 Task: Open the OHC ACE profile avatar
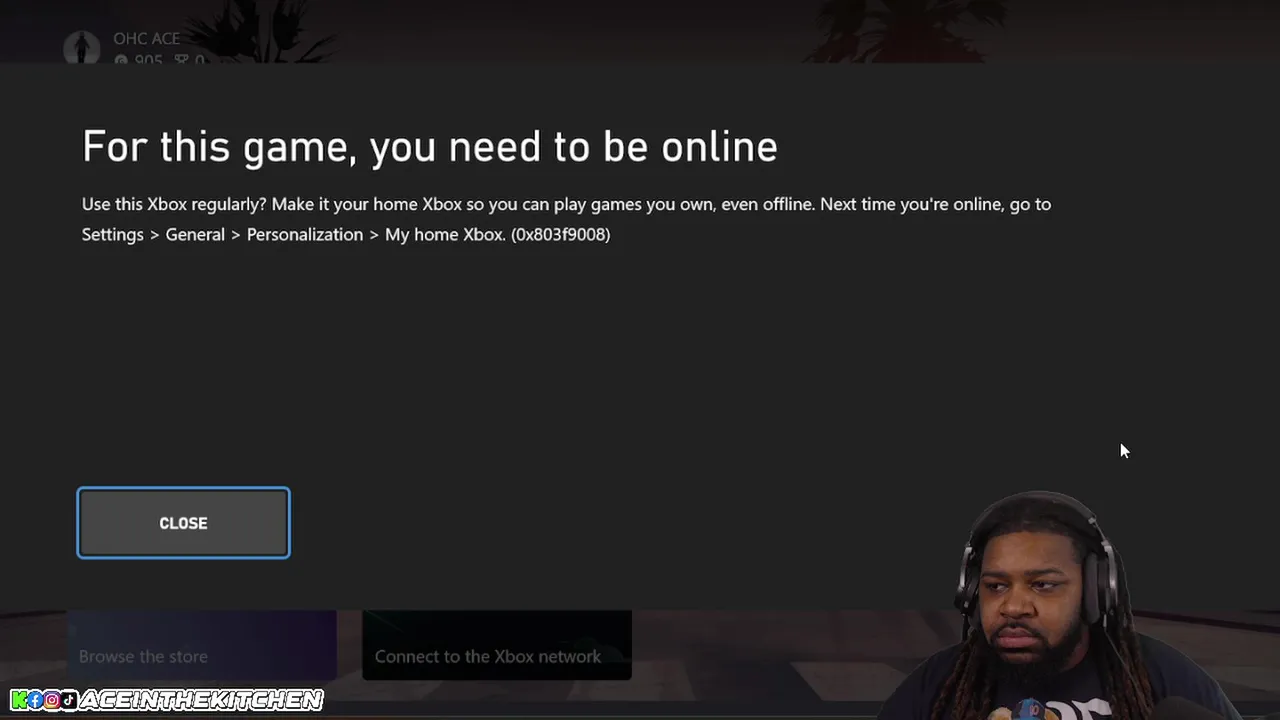pyautogui.click(x=82, y=49)
